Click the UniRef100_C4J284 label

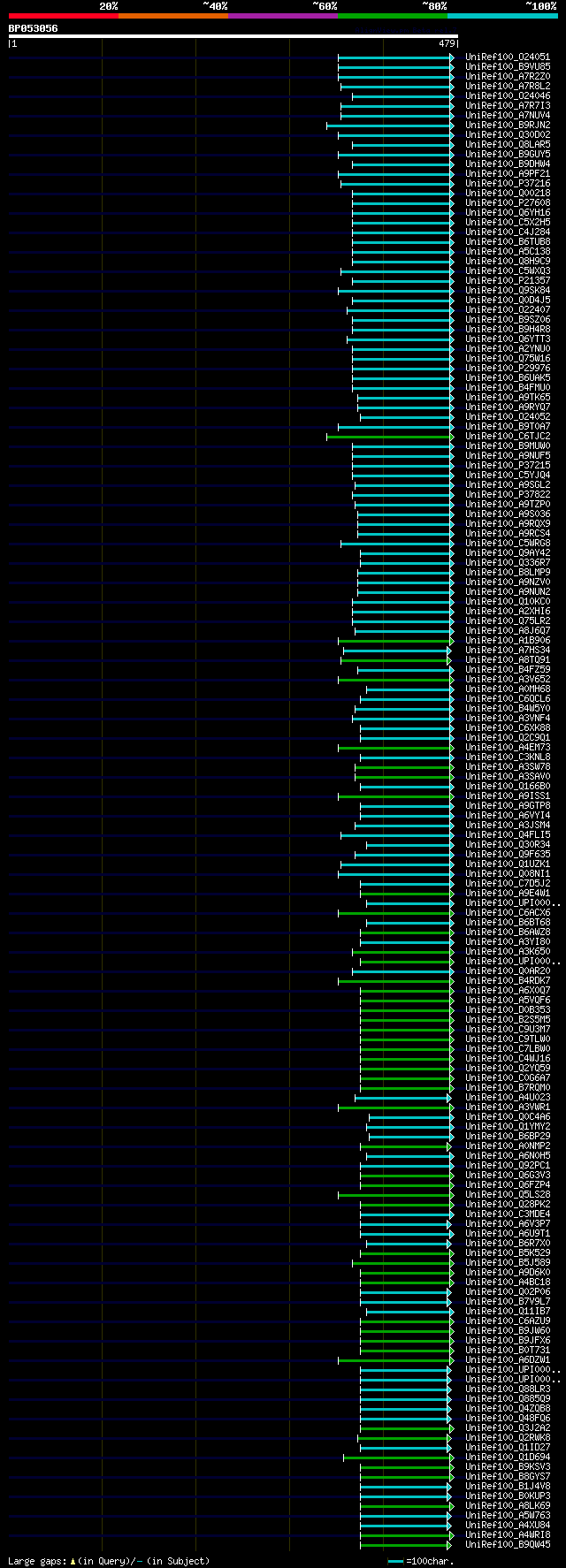coord(508,232)
